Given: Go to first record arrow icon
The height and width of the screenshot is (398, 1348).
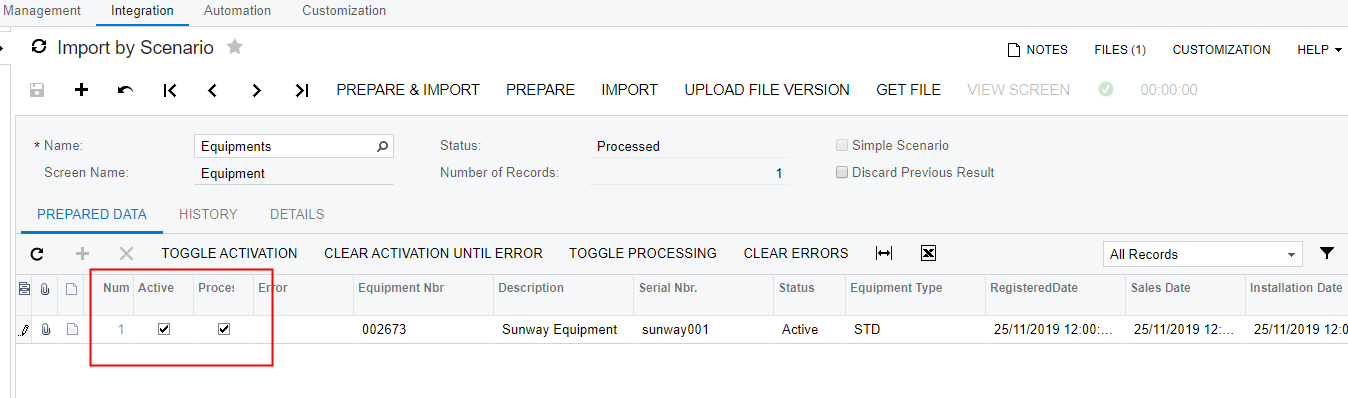Looking at the screenshot, I should [169, 90].
